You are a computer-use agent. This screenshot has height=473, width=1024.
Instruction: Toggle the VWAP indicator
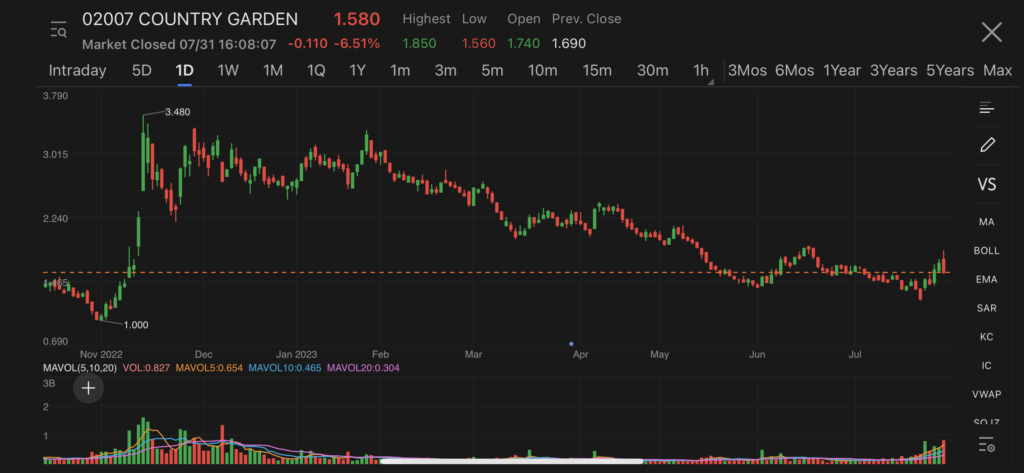pos(987,395)
